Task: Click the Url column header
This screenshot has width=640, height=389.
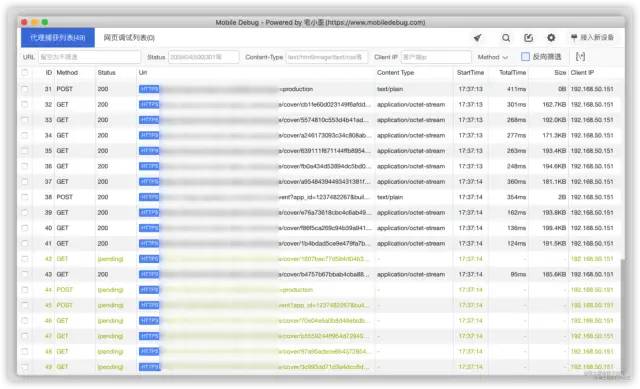Action: click(143, 73)
